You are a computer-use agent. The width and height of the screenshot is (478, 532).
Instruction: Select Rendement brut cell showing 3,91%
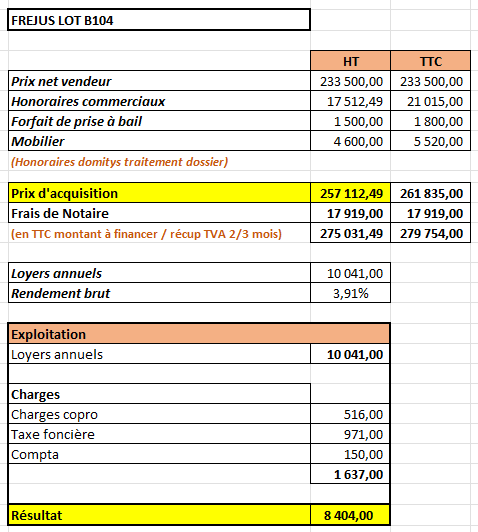point(350,292)
